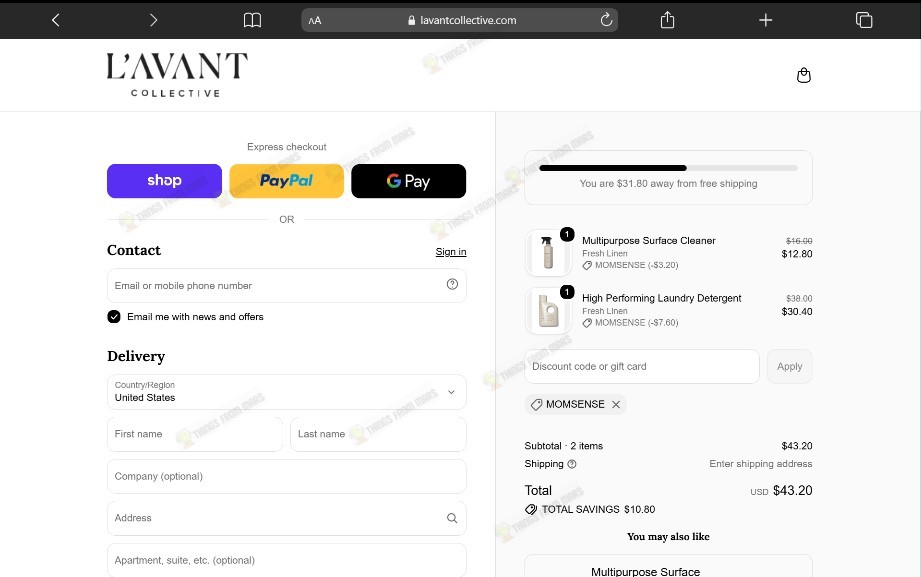
Task: Click the Discount code or gift card field
Action: [x=642, y=366]
